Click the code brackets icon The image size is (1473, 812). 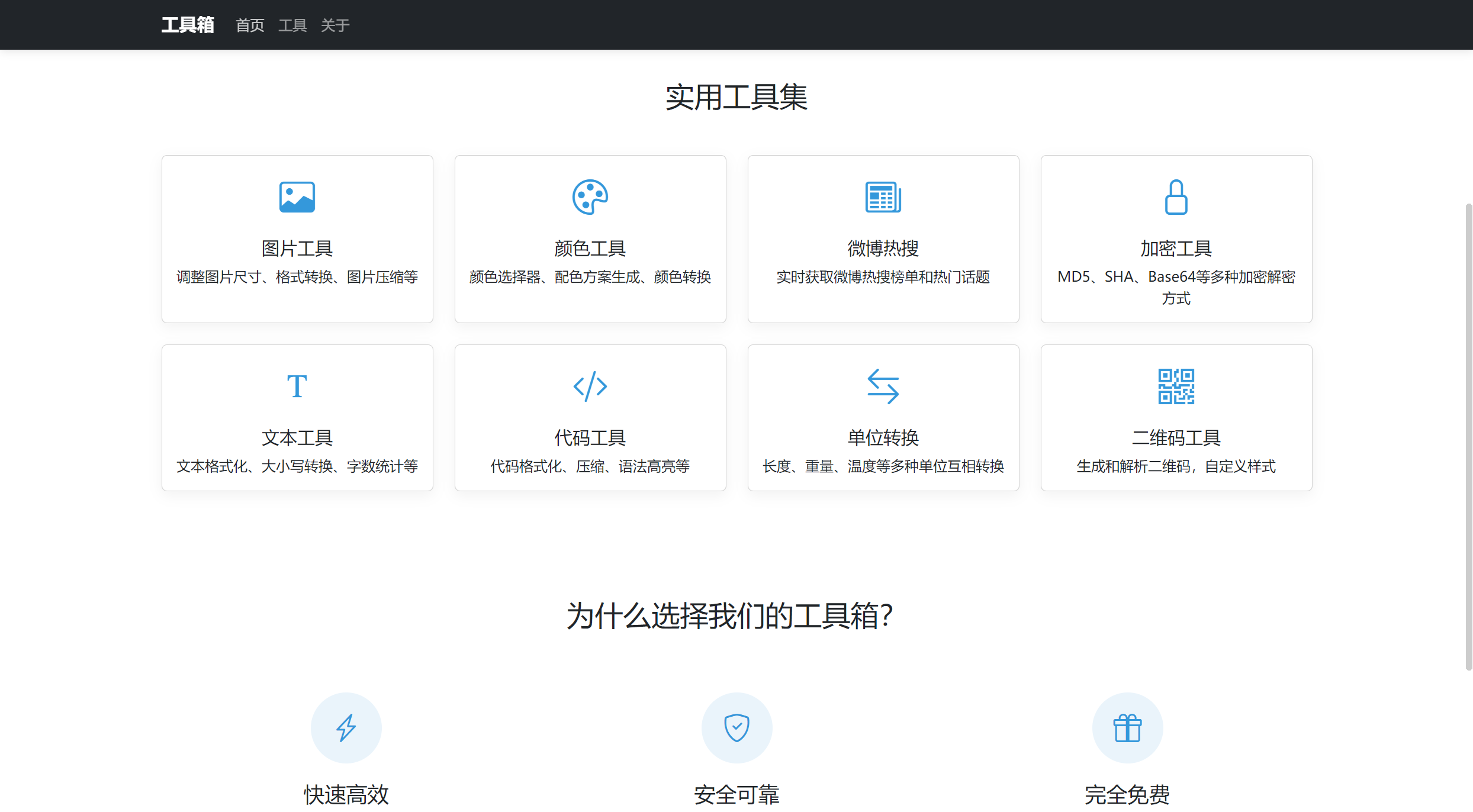tap(590, 386)
